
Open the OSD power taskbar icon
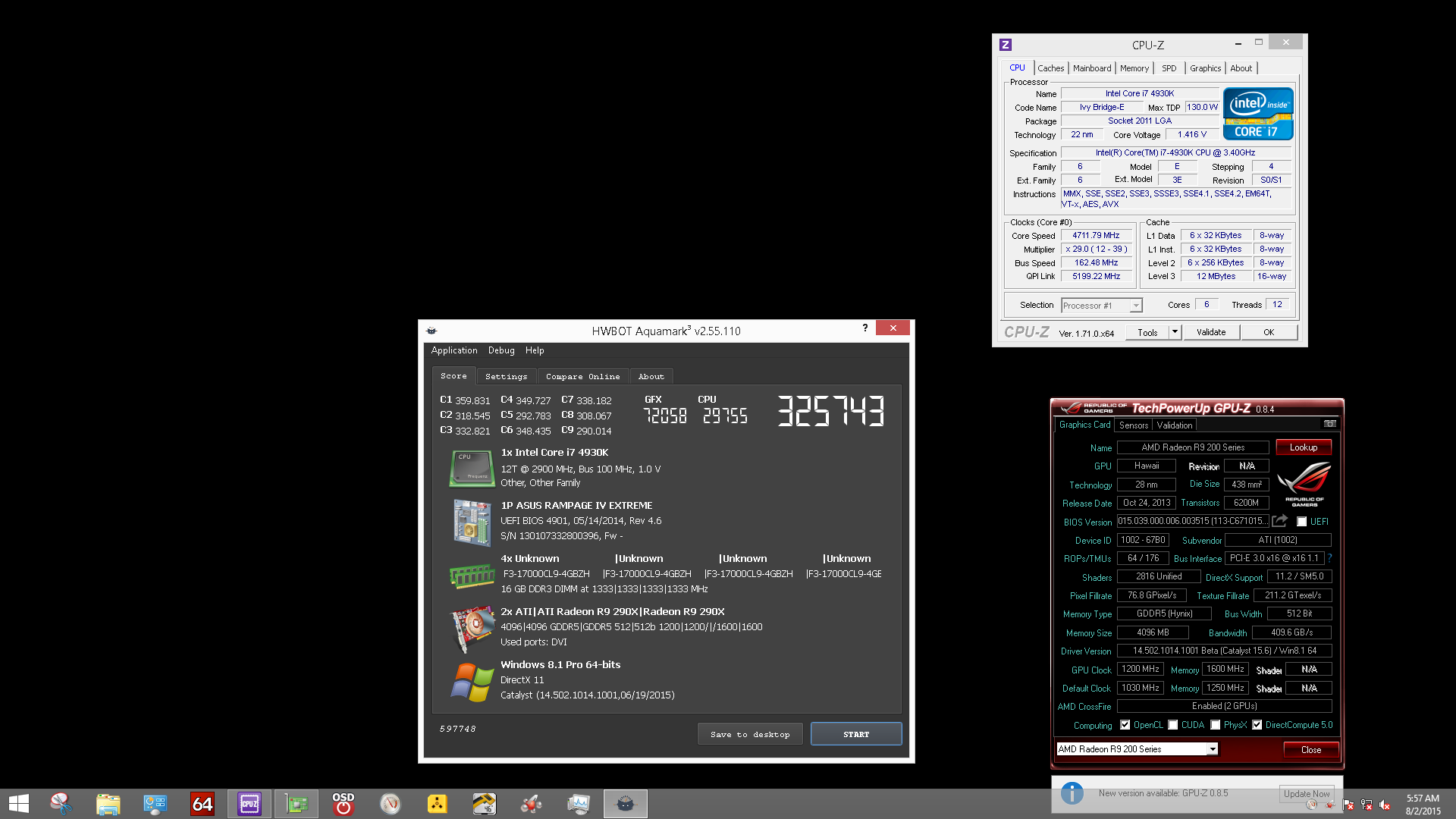(344, 804)
